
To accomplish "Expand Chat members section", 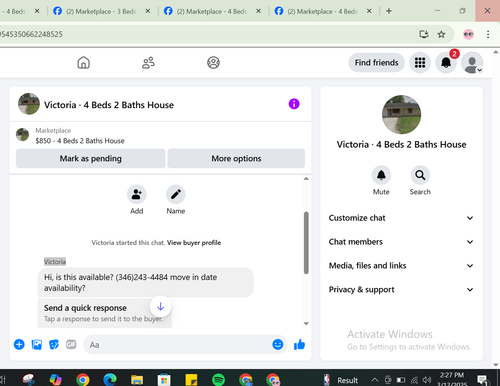I will 401,242.
